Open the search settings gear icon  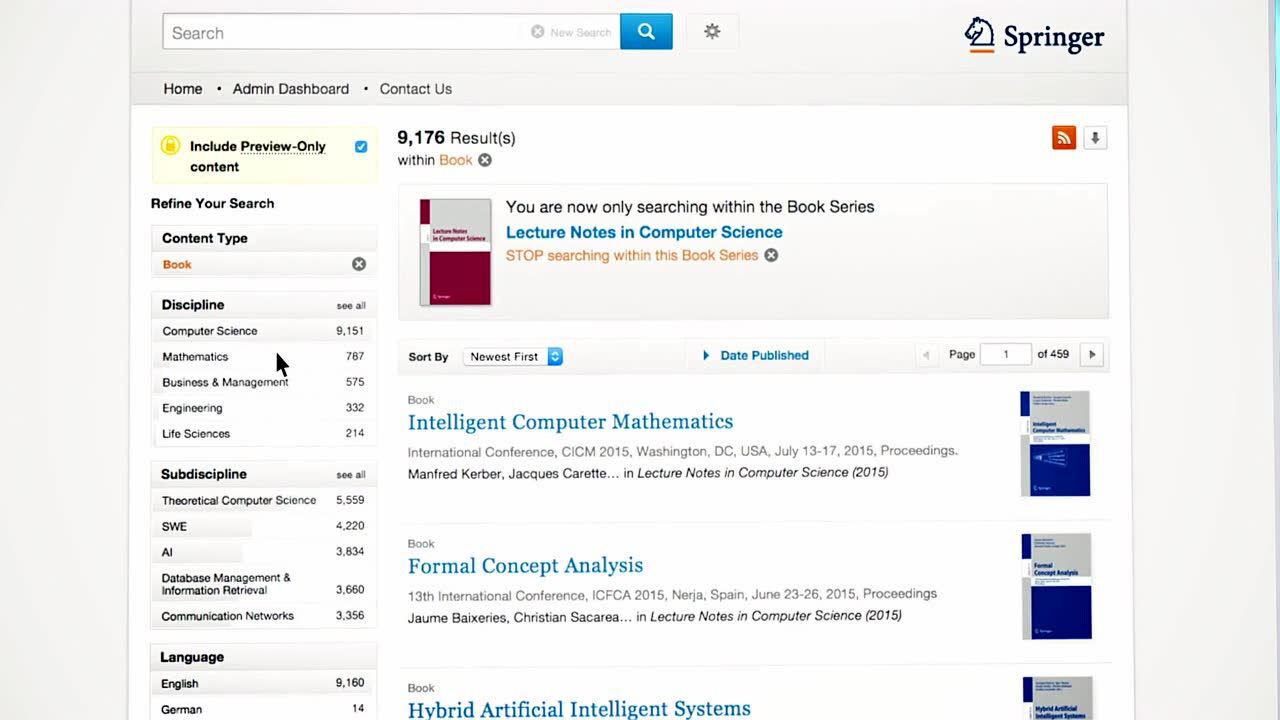pos(712,32)
